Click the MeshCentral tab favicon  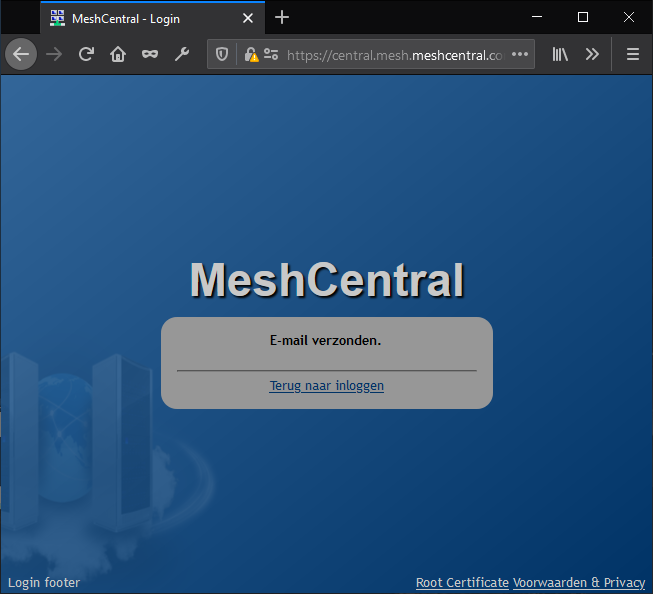[x=57, y=18]
